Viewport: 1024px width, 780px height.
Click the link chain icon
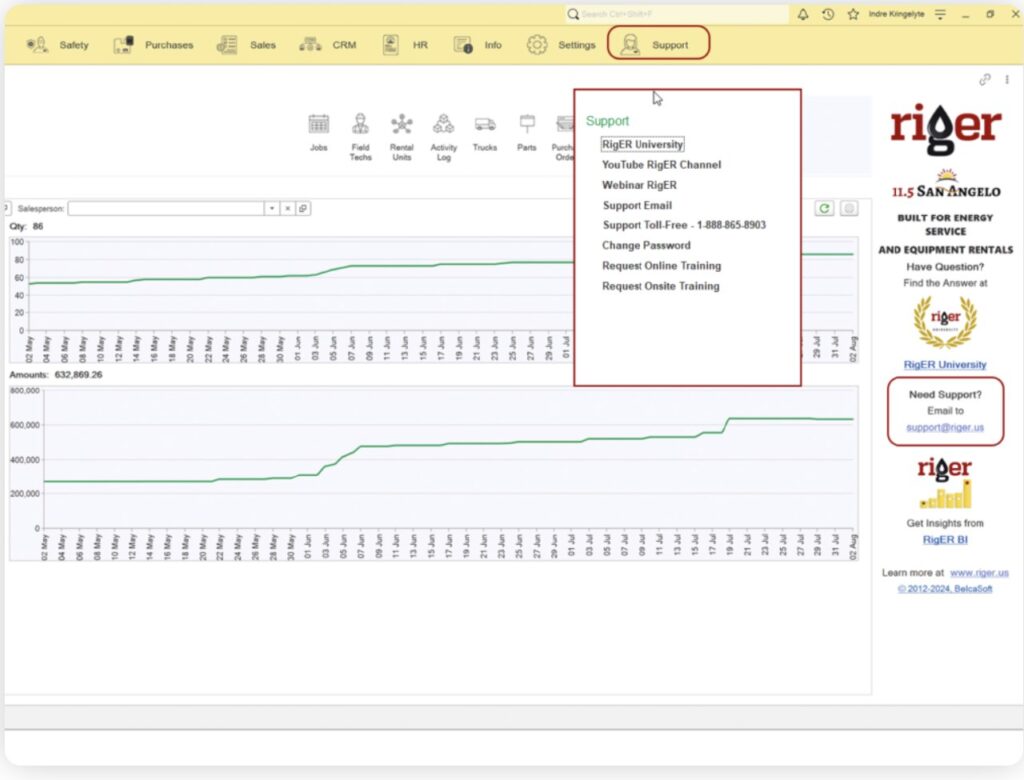point(985,80)
